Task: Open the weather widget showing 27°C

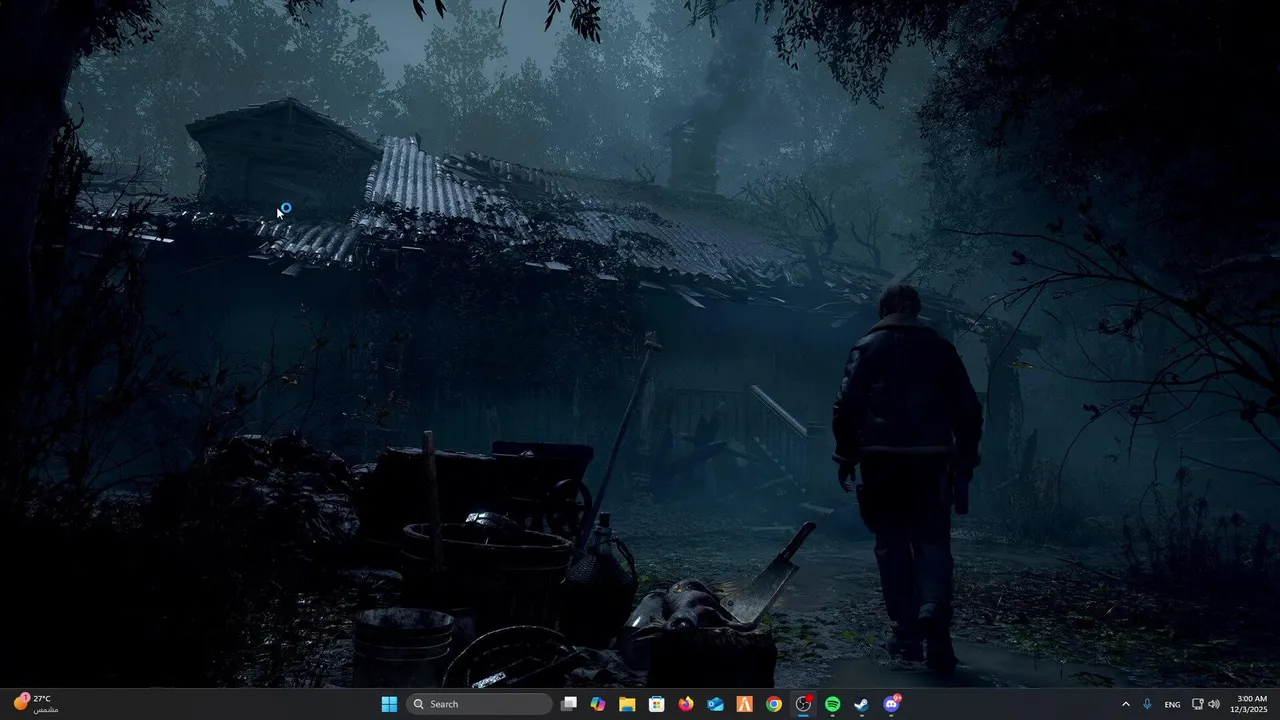Action: (34, 704)
